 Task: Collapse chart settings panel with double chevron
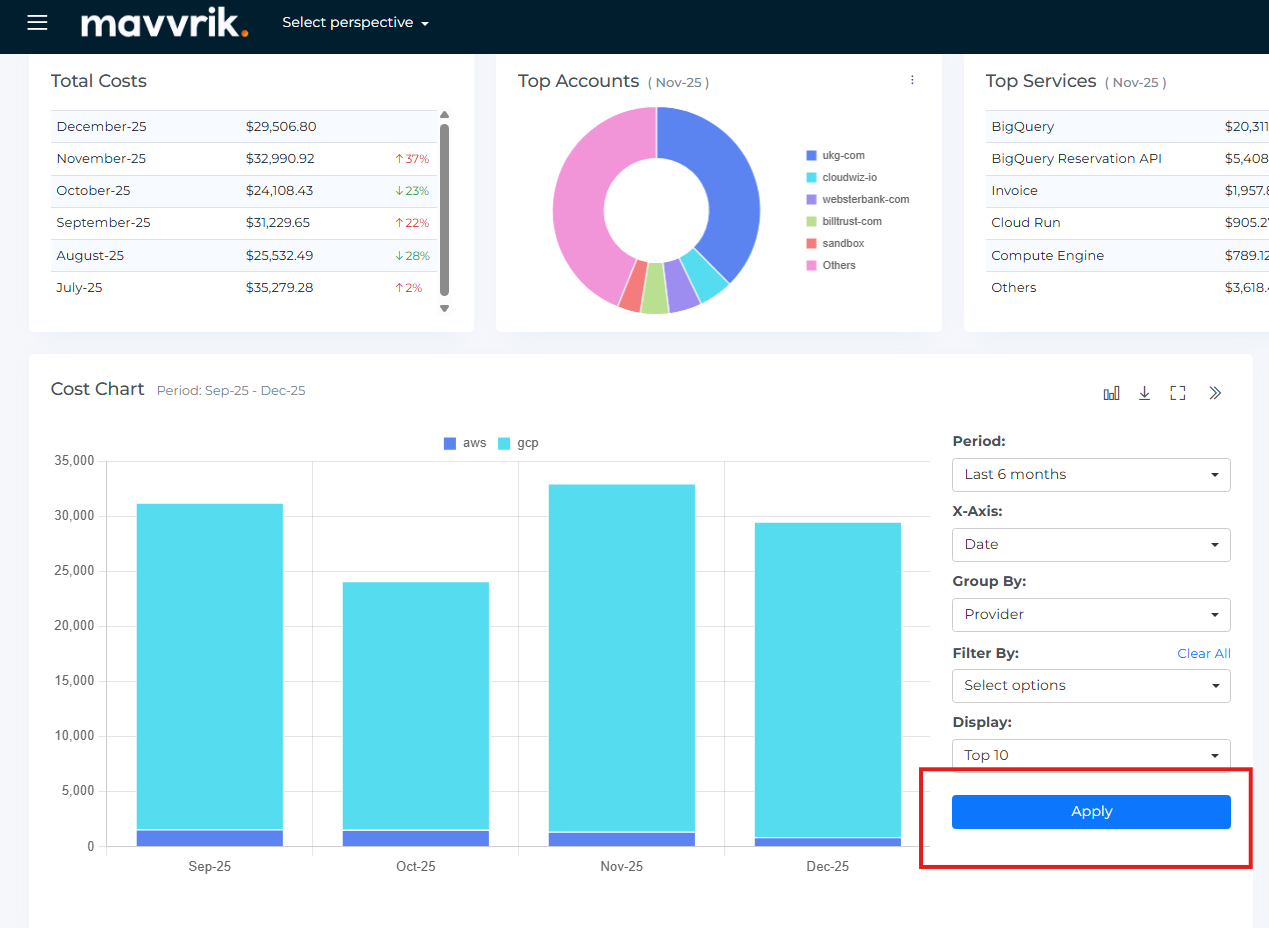(1215, 393)
